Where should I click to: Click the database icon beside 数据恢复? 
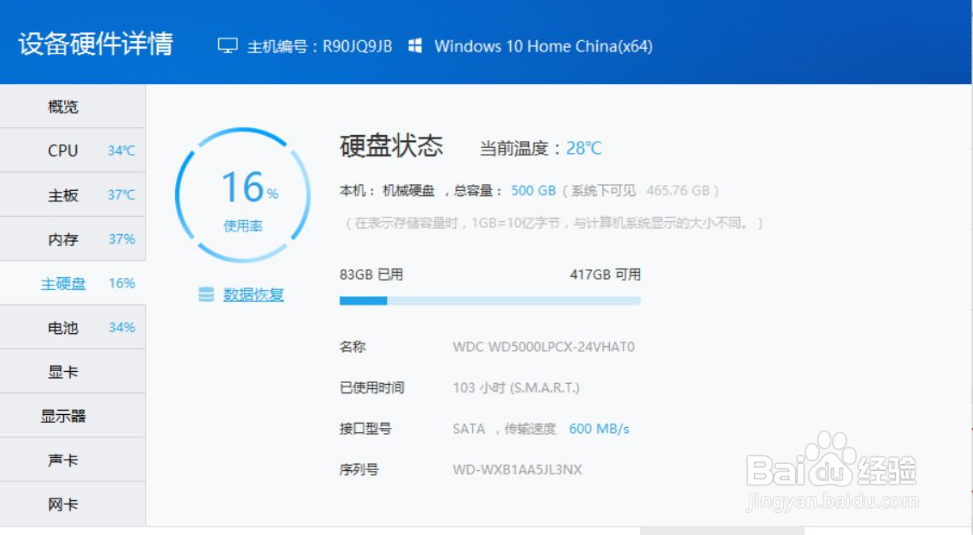206,294
